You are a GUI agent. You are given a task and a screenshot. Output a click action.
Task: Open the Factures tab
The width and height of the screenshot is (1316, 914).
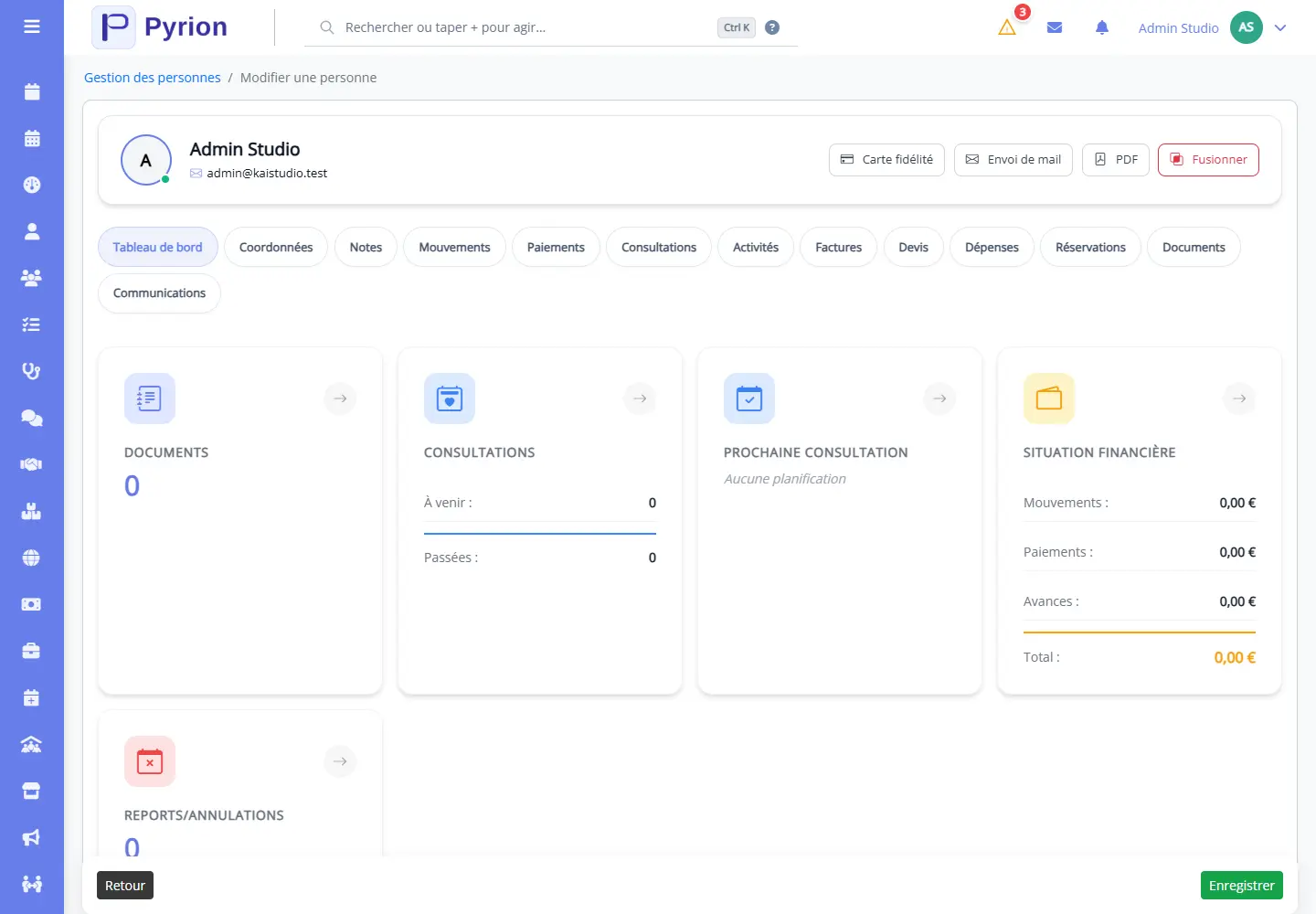839,247
